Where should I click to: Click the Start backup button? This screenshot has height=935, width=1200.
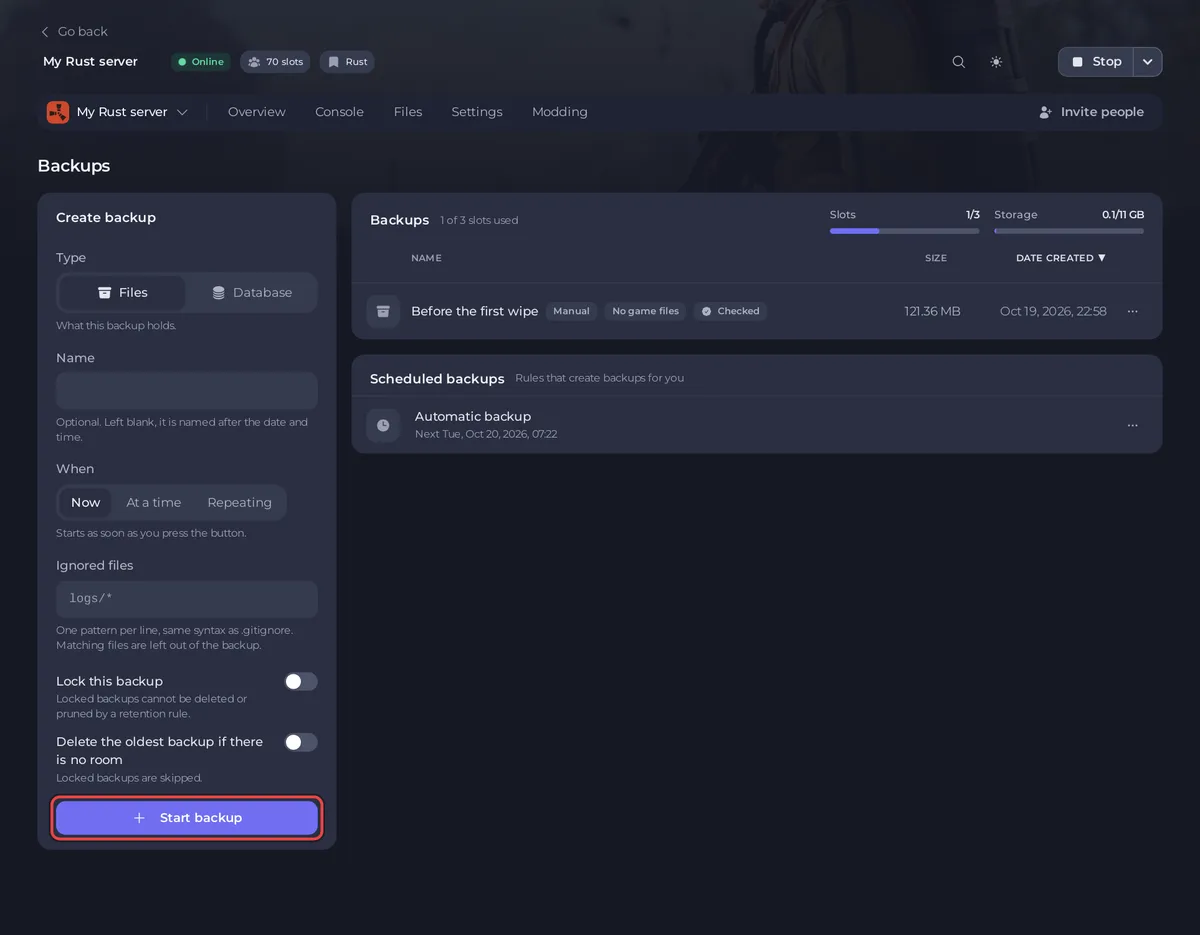coord(187,818)
